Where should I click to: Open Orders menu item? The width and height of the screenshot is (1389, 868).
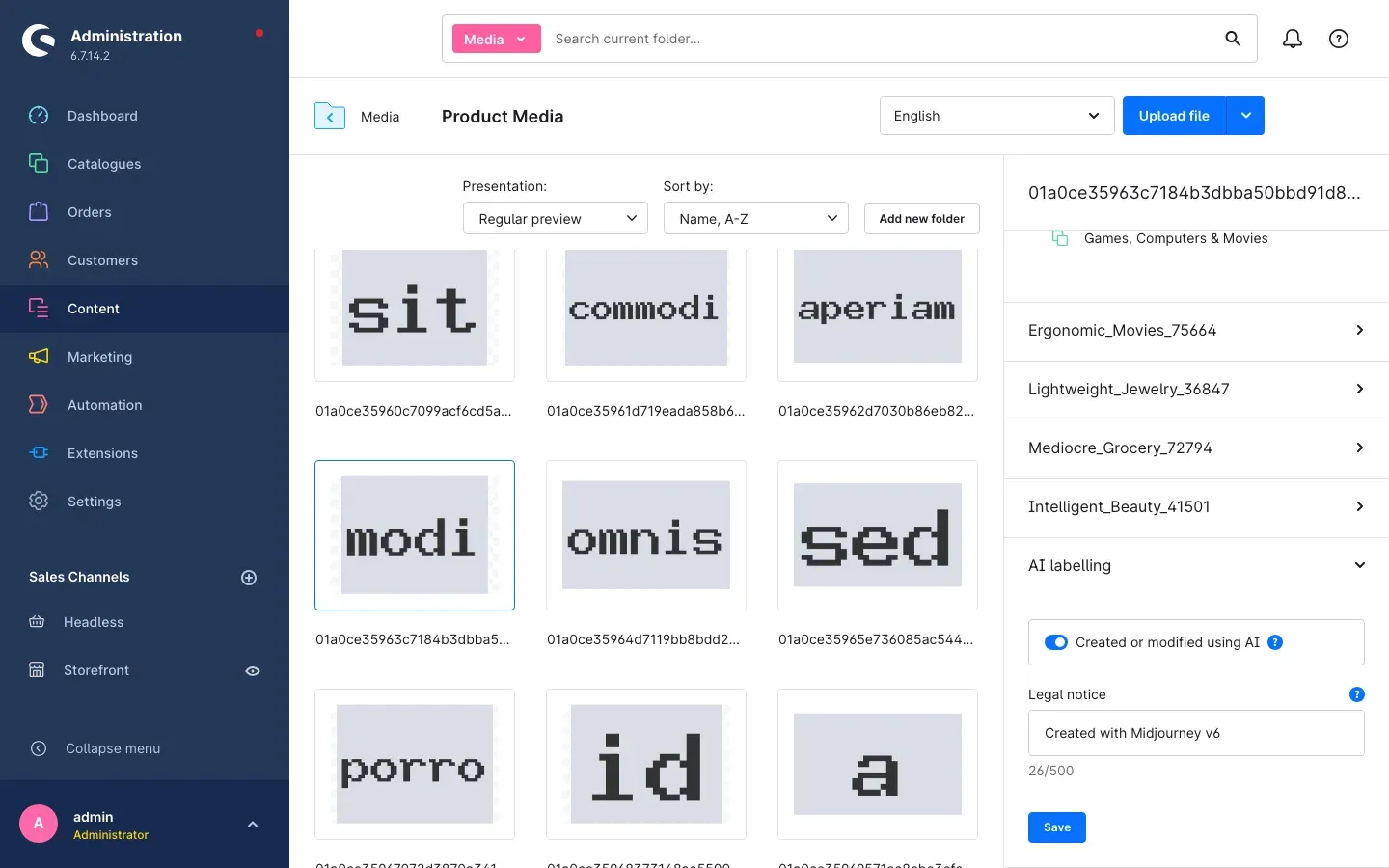[x=145, y=212]
